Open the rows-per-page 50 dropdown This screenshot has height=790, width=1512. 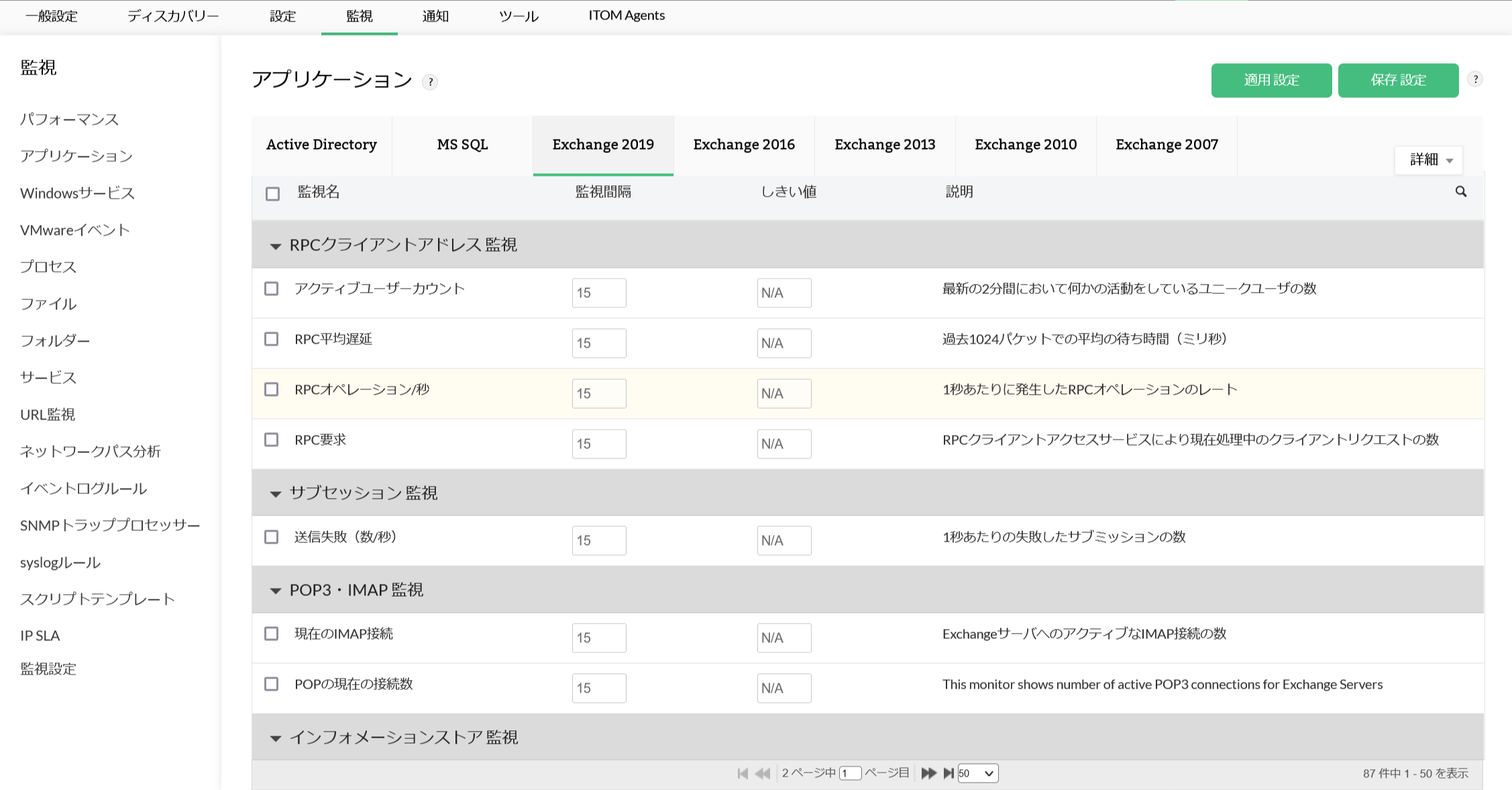[977, 773]
